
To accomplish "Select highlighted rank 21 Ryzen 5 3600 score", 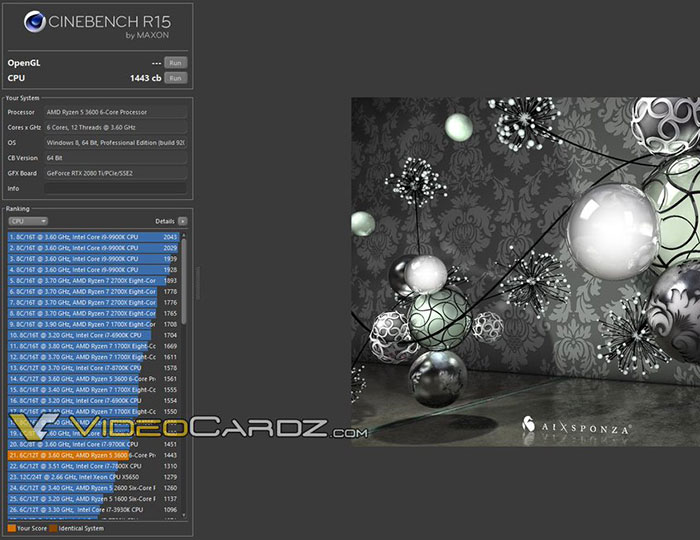I will coord(93,455).
